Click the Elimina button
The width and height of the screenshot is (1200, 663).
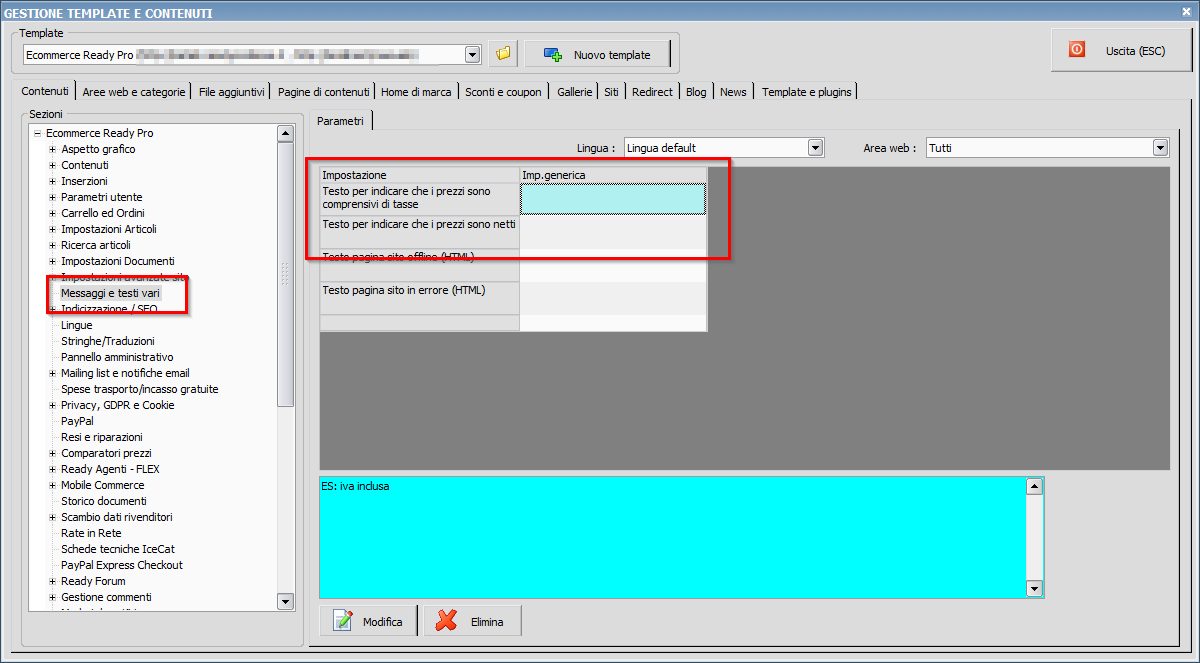click(x=473, y=621)
